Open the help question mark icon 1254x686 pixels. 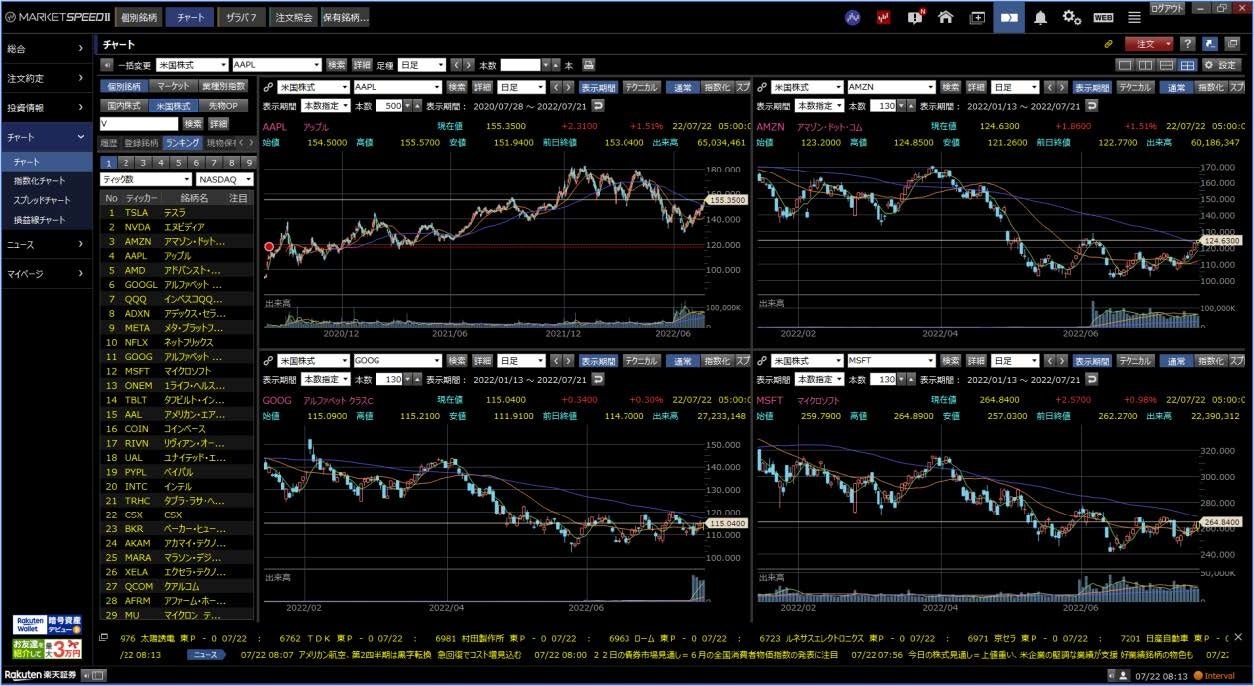[1187, 44]
